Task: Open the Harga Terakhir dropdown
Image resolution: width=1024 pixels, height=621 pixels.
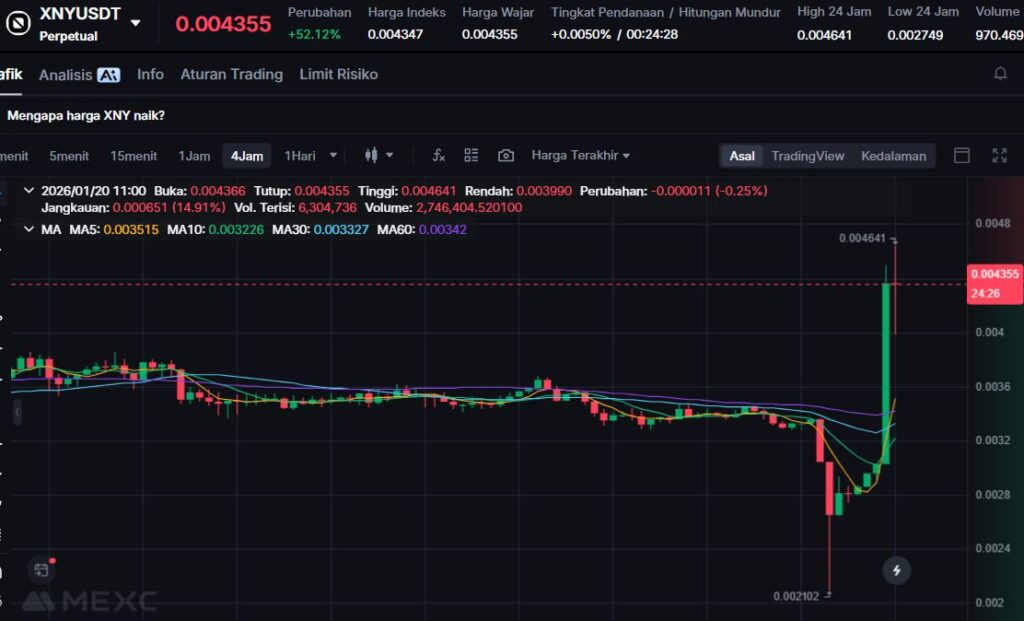Action: (x=580, y=155)
